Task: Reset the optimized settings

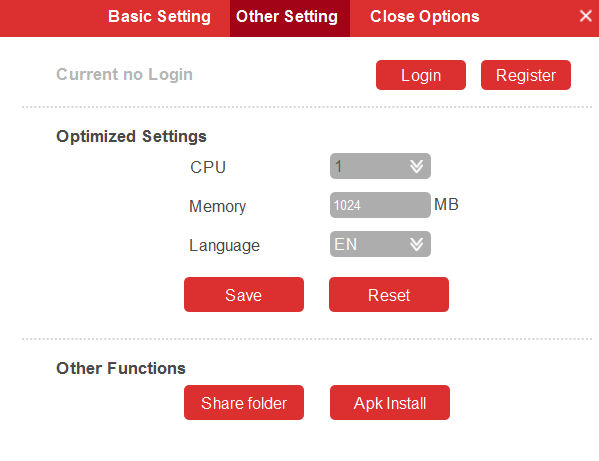Action: click(x=389, y=294)
